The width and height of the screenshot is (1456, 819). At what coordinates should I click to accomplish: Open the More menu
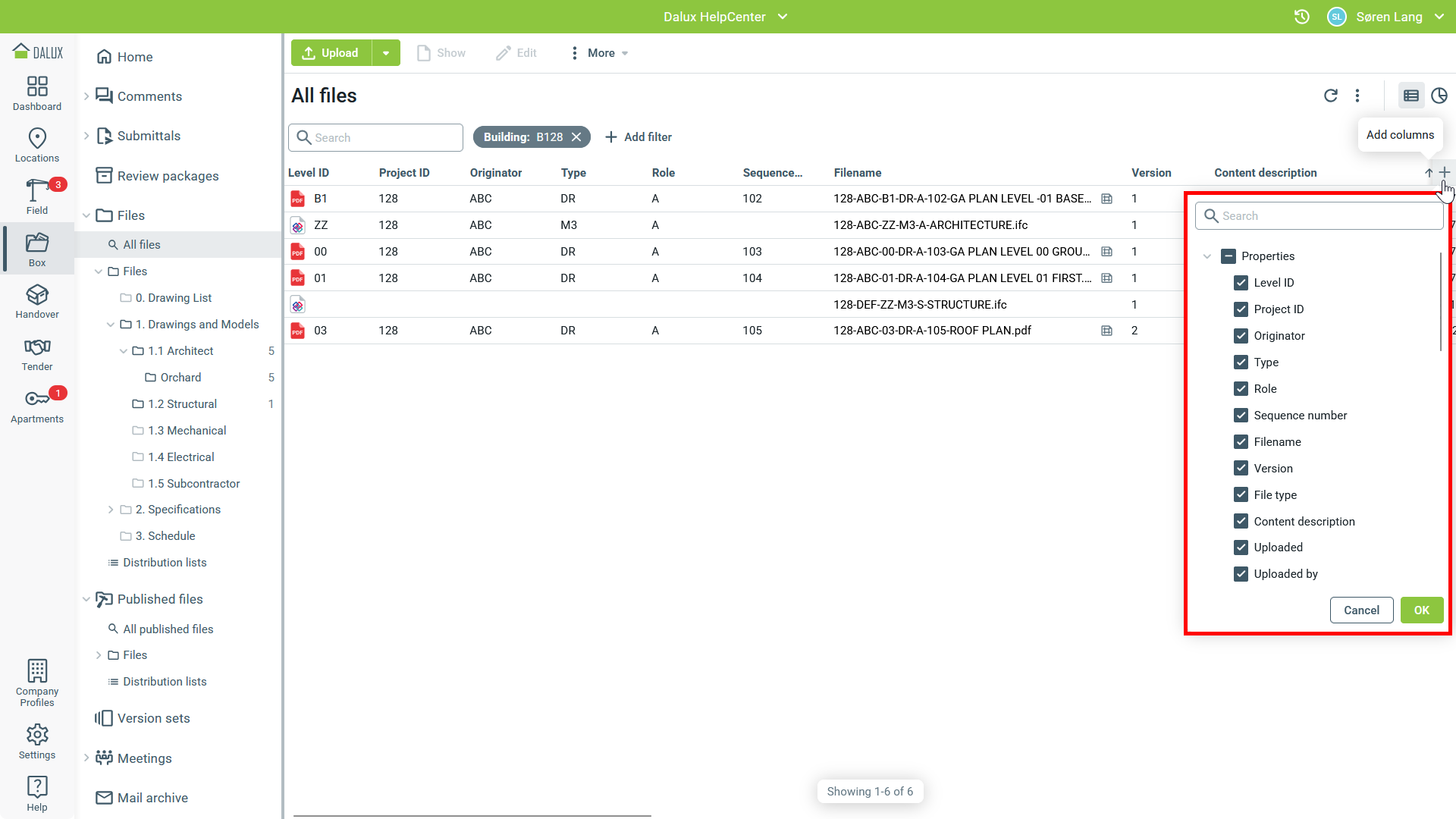600,53
